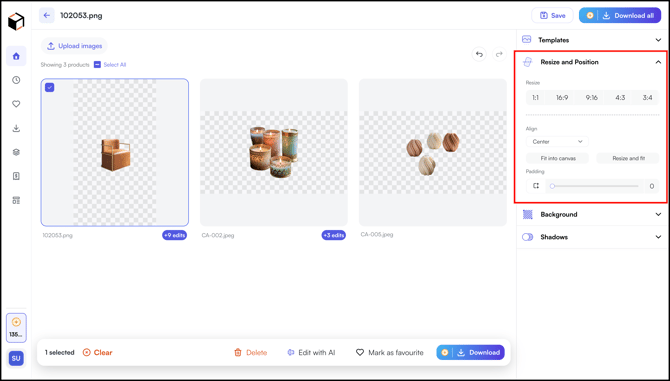This screenshot has height=381, width=670.
Task: Click the Templates panel icon
Action: click(526, 39)
